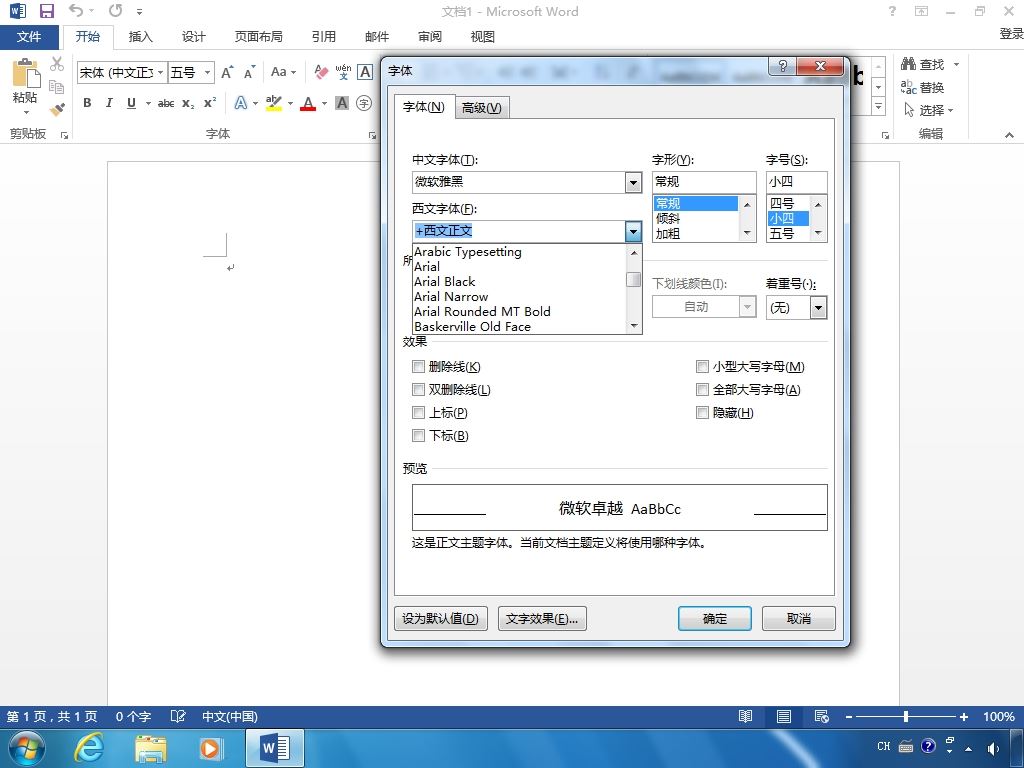
Task: Open Windows Explorer folder on taskbar
Action: (150, 748)
